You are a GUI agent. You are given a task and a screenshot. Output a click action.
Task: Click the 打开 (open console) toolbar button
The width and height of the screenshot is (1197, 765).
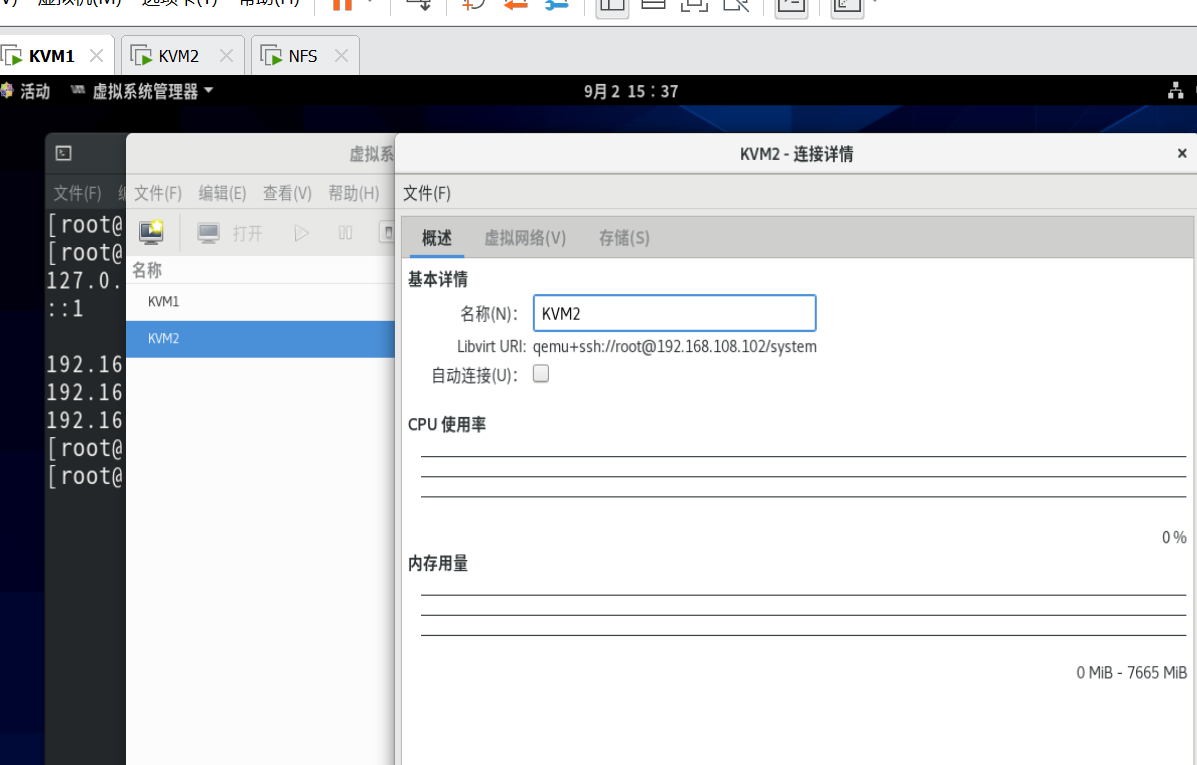(230, 233)
